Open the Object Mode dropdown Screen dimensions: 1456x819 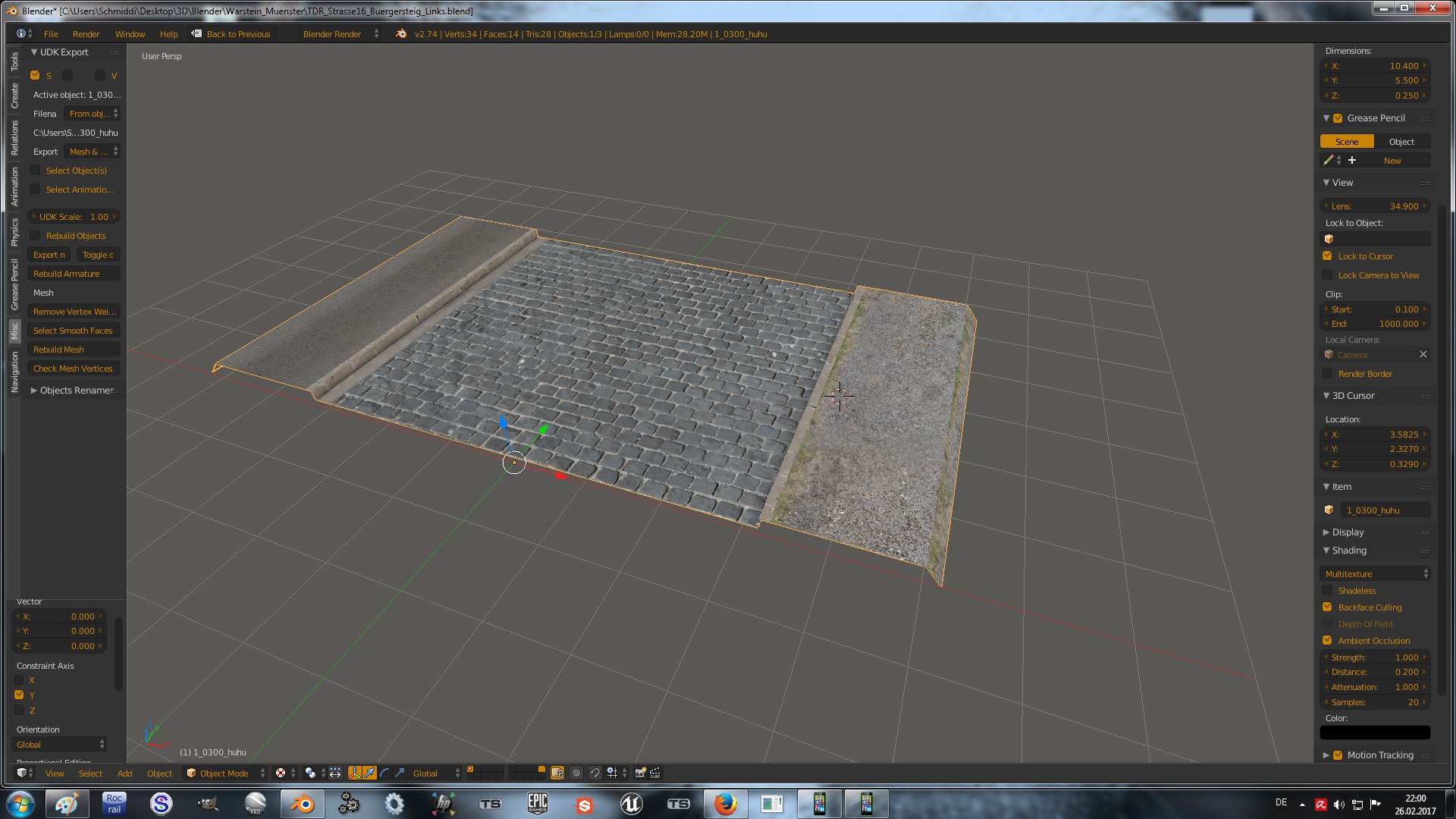click(225, 773)
